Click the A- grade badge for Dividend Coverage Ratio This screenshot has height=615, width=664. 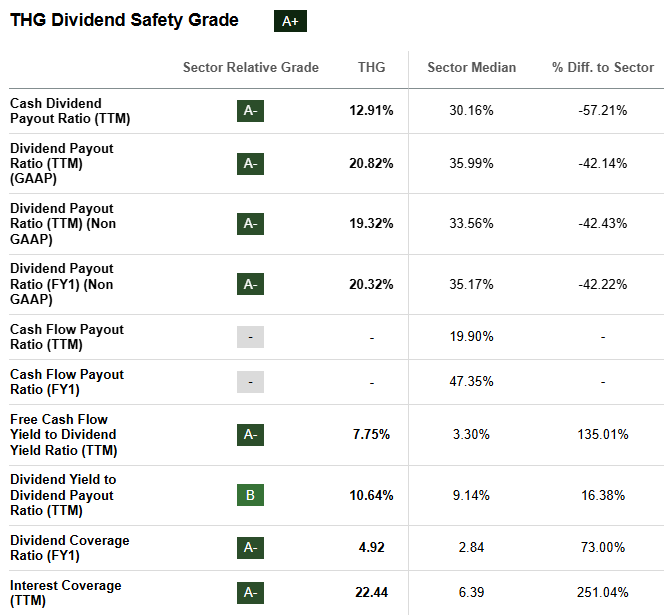[250, 548]
